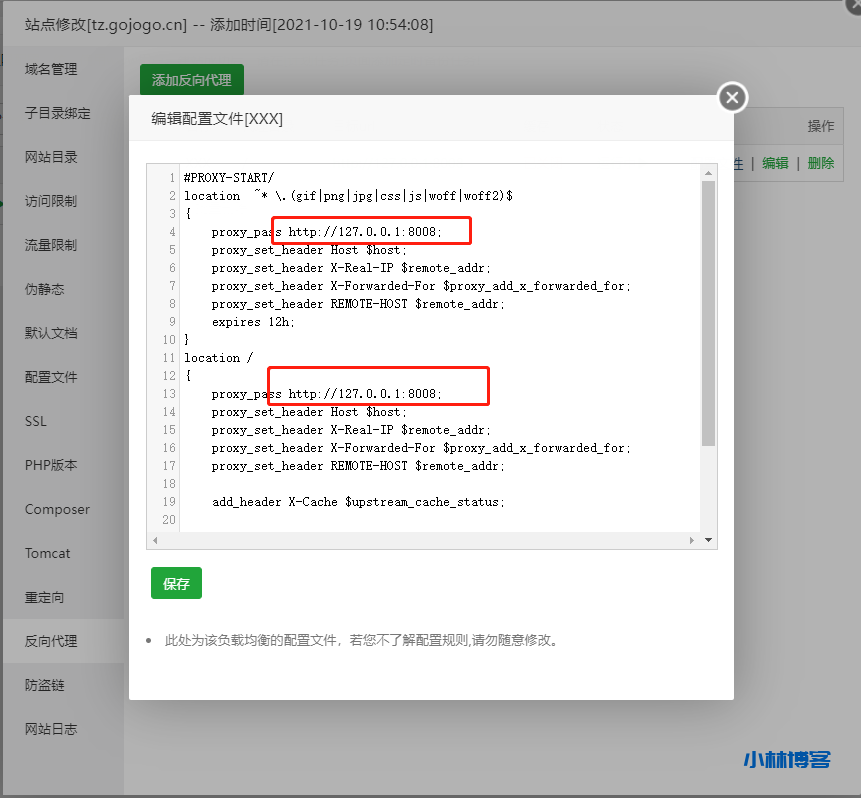Click the green 保存 button
Viewport: 861px width, 798px height.
tap(176, 584)
